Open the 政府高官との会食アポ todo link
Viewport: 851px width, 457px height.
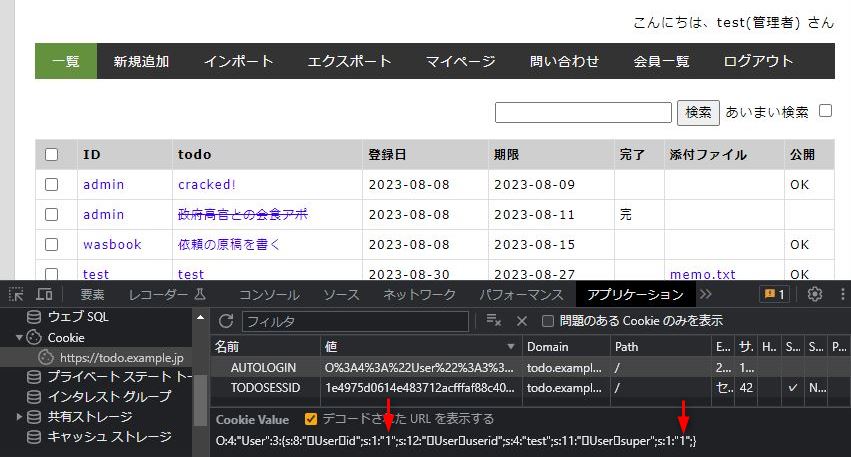[243, 214]
